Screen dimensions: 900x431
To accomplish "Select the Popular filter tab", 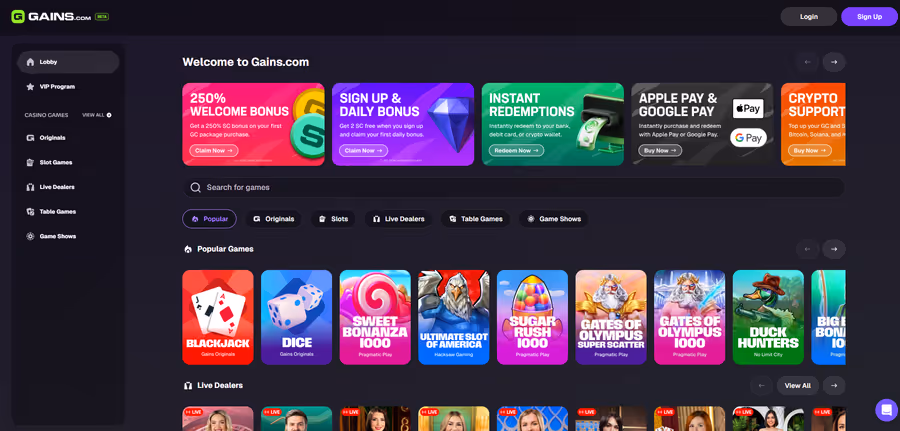I will pos(210,219).
